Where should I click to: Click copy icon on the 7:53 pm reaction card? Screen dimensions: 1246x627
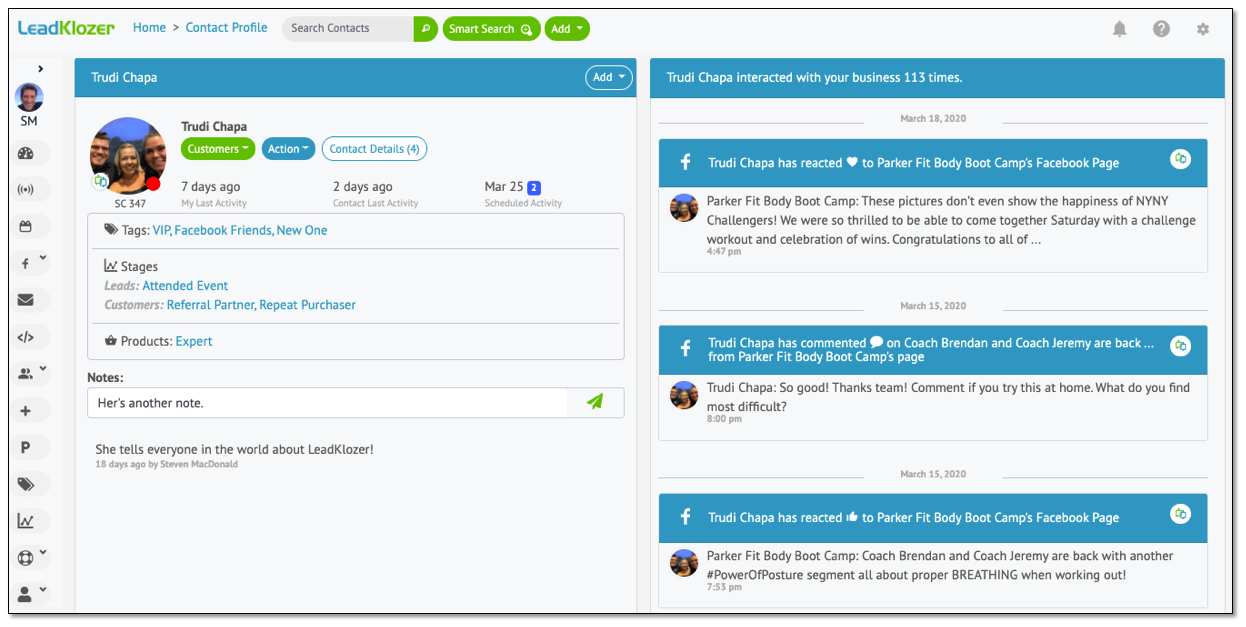(1181, 514)
